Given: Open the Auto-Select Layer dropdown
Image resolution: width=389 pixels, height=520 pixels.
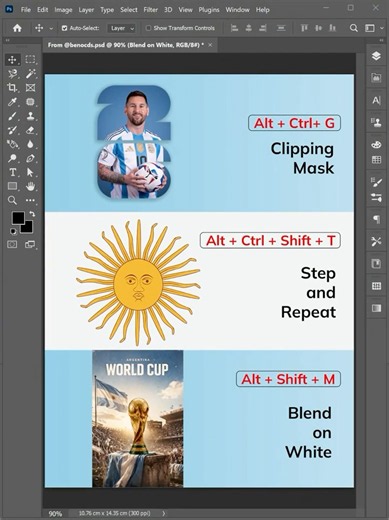Looking at the screenshot, I should click(122, 28).
